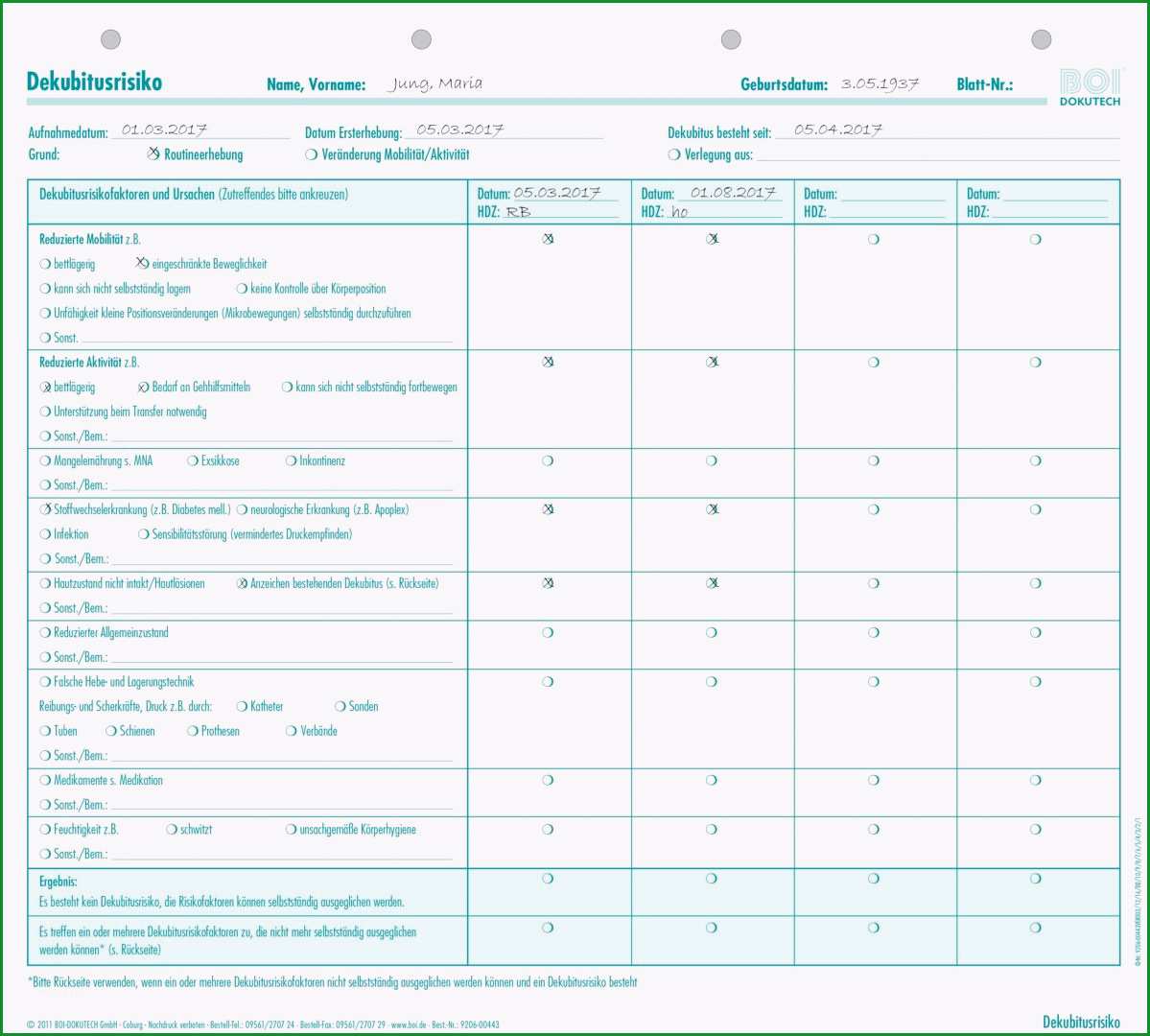Screen dimensions: 1150x1036
Task: Check unsachgemäße Körperhygiene option
Action: [292, 829]
